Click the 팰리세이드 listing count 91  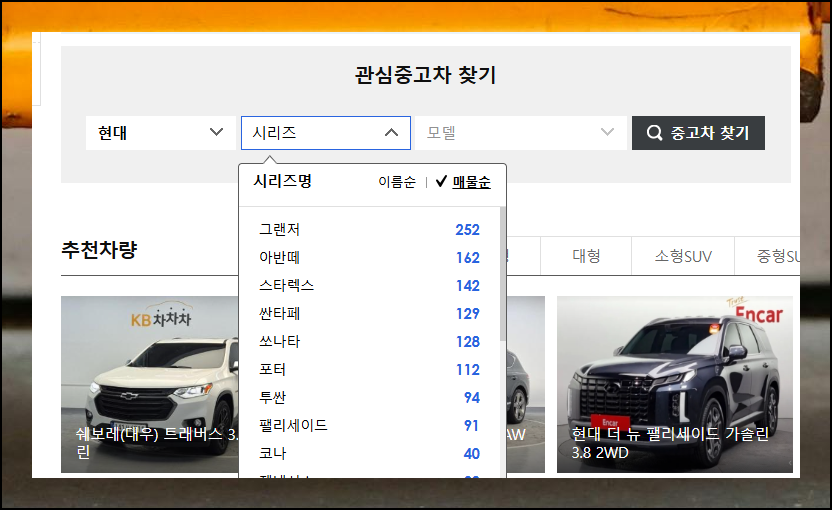pos(472,426)
